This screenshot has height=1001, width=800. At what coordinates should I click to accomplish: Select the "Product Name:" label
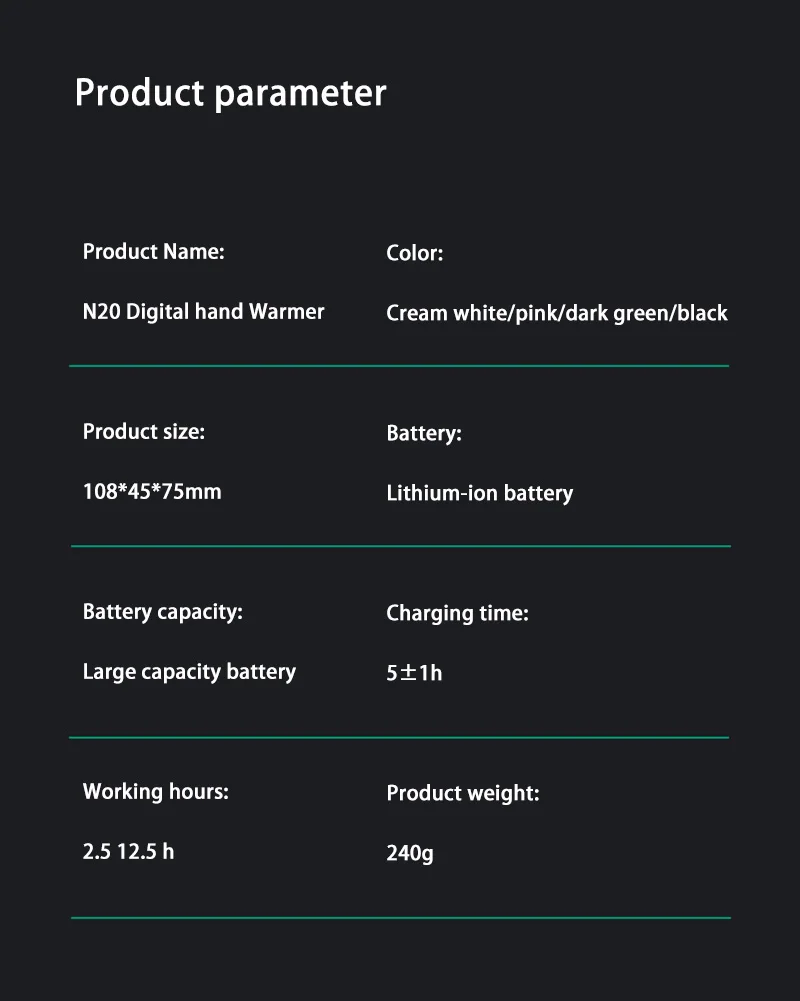pos(153,252)
